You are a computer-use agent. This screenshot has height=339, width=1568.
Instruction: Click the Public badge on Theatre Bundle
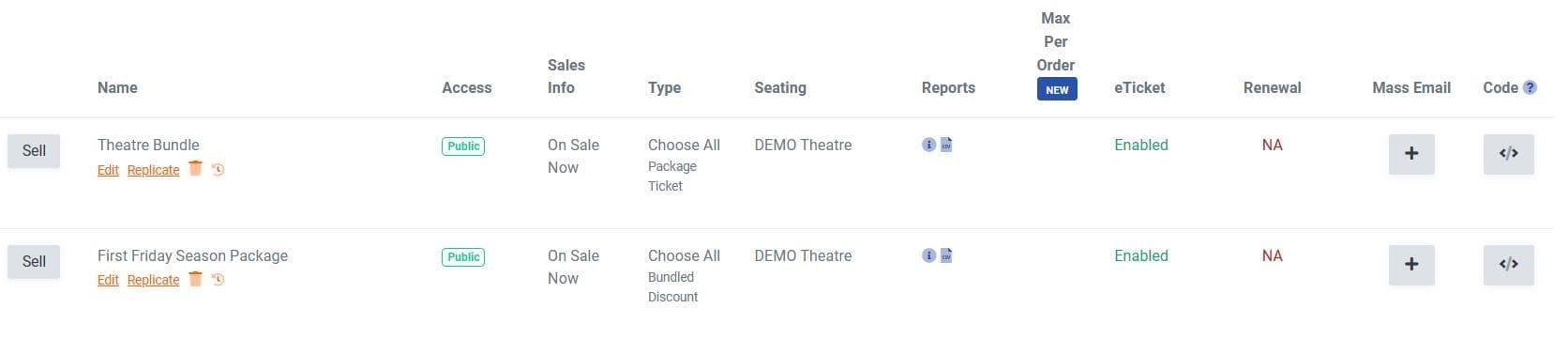tap(463, 146)
